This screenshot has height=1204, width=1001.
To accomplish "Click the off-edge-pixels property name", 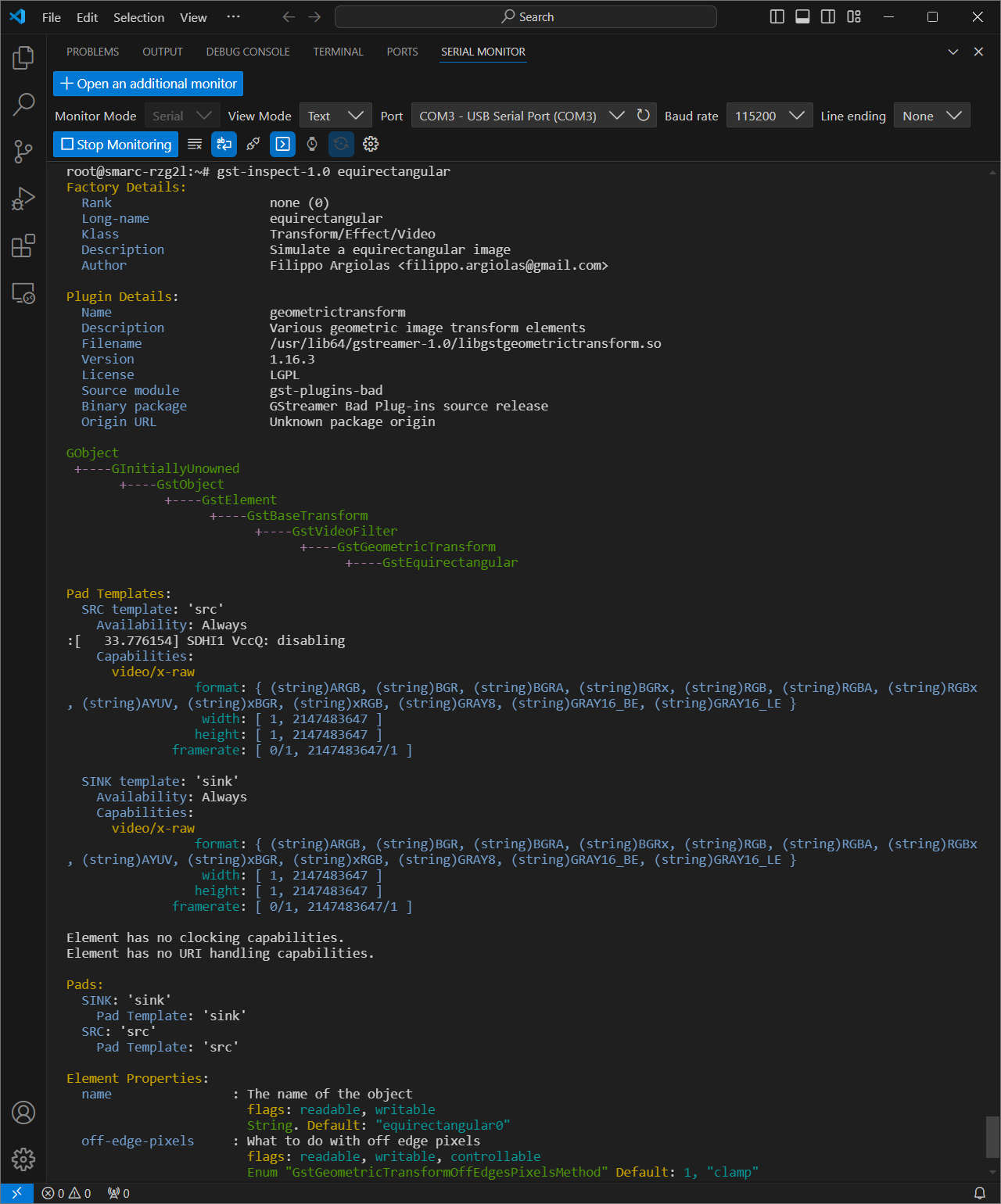I will (x=138, y=1141).
